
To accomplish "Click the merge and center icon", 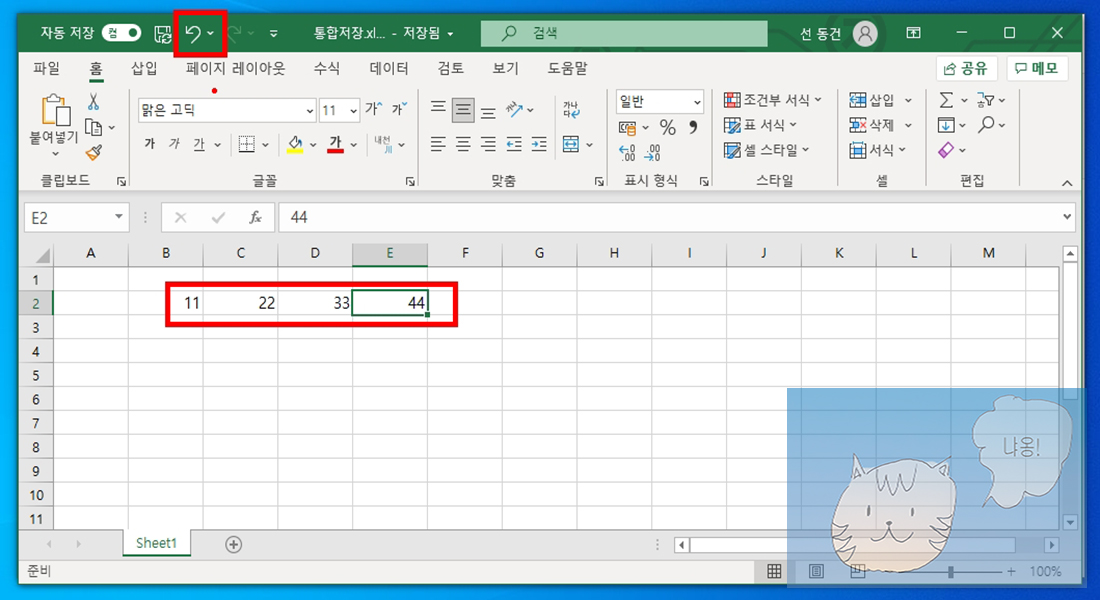I will coord(571,145).
